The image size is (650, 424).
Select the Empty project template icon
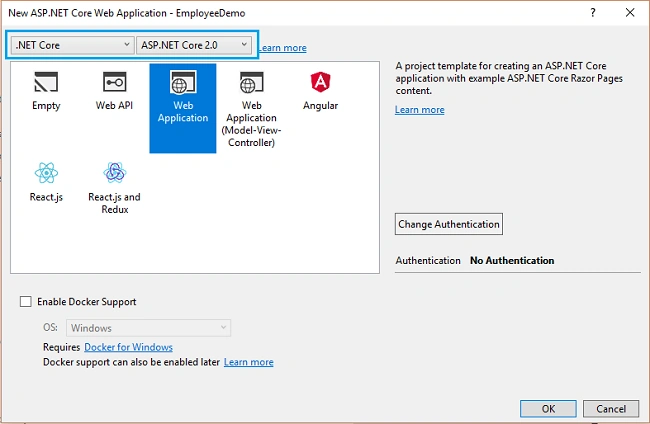[46, 82]
